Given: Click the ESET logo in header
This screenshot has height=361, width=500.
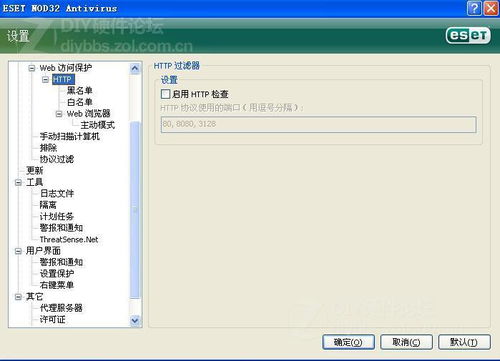Looking at the screenshot, I should [468, 36].
